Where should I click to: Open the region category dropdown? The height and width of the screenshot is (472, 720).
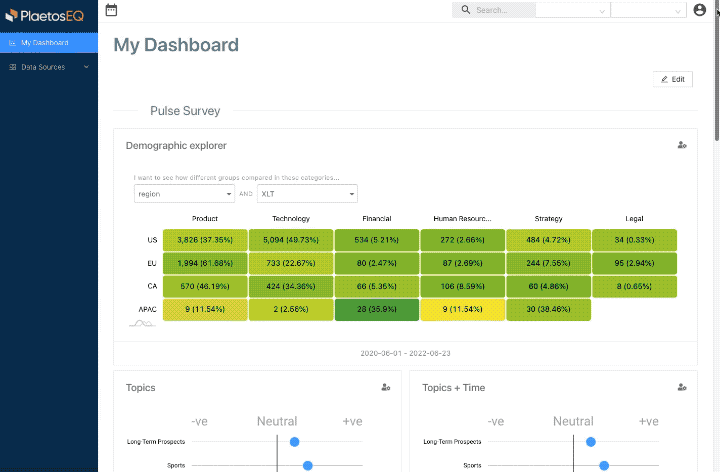point(184,194)
